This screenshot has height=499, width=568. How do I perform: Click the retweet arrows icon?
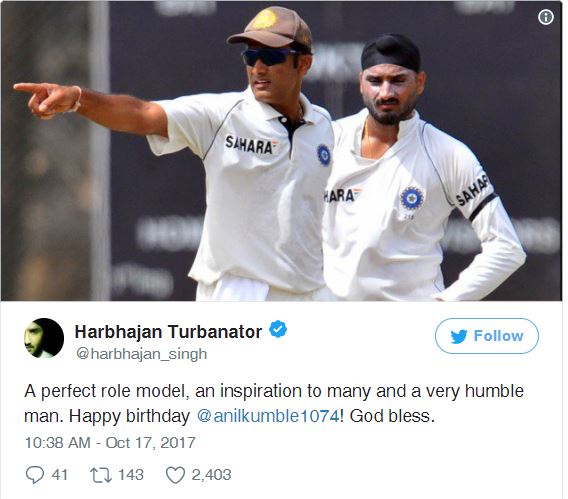coord(101,475)
